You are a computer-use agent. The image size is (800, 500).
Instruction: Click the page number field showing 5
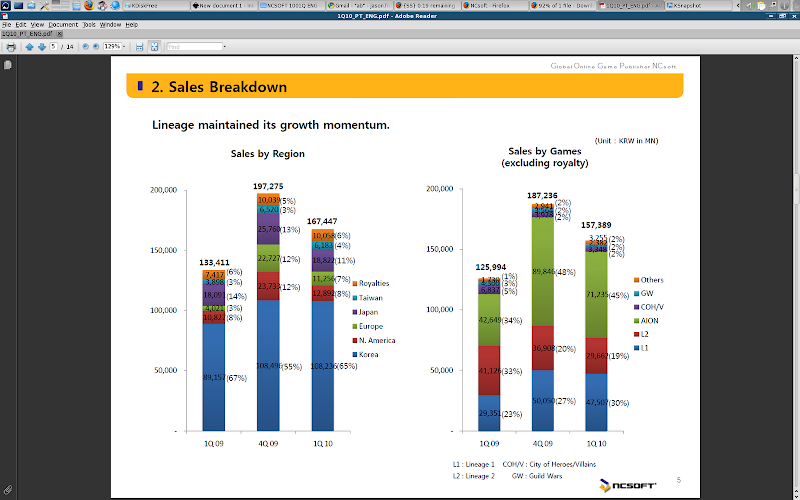coord(53,46)
